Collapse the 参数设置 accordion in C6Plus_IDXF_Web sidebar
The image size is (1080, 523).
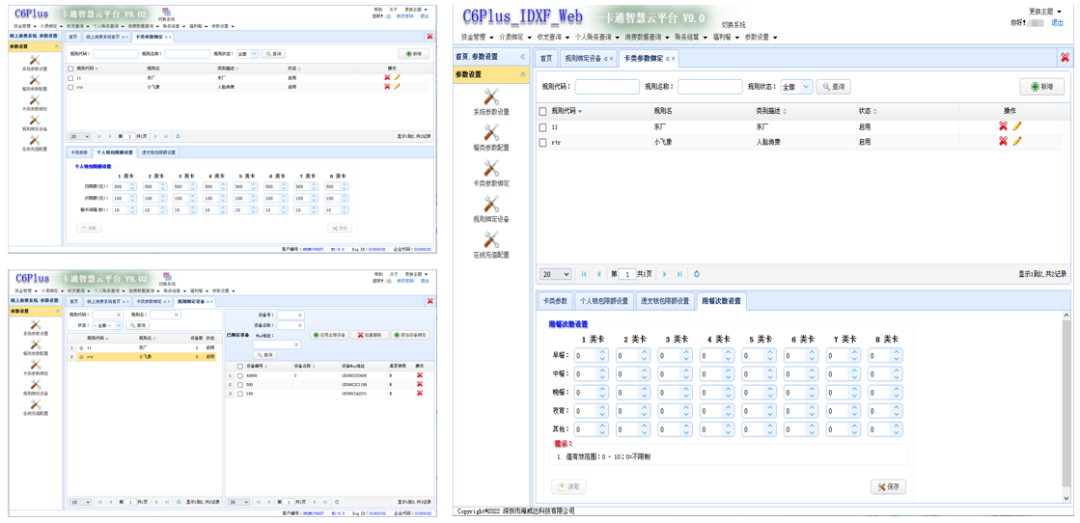point(522,74)
